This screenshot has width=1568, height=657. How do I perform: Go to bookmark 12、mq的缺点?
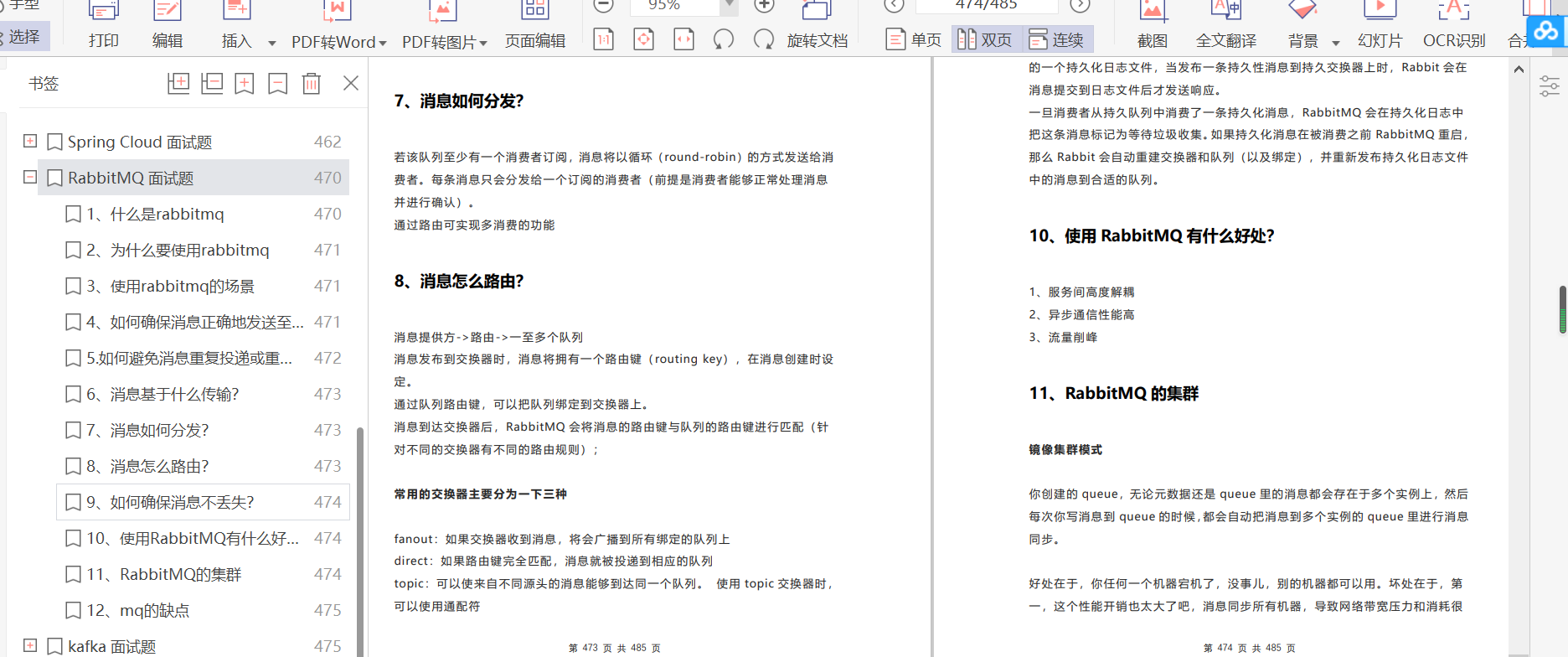click(x=138, y=610)
